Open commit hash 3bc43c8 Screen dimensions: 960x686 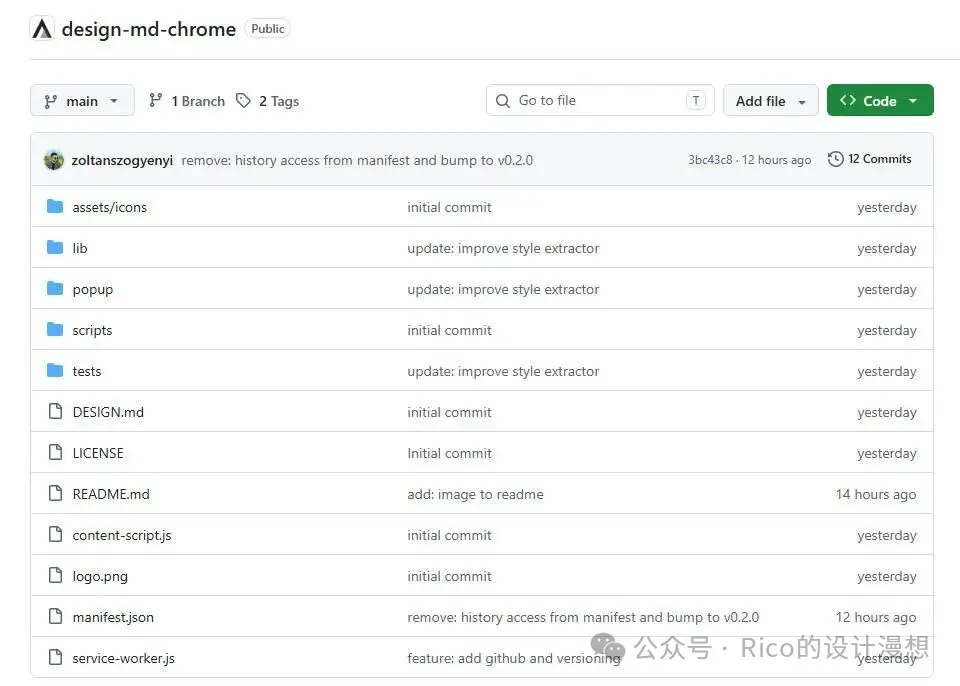click(x=710, y=160)
